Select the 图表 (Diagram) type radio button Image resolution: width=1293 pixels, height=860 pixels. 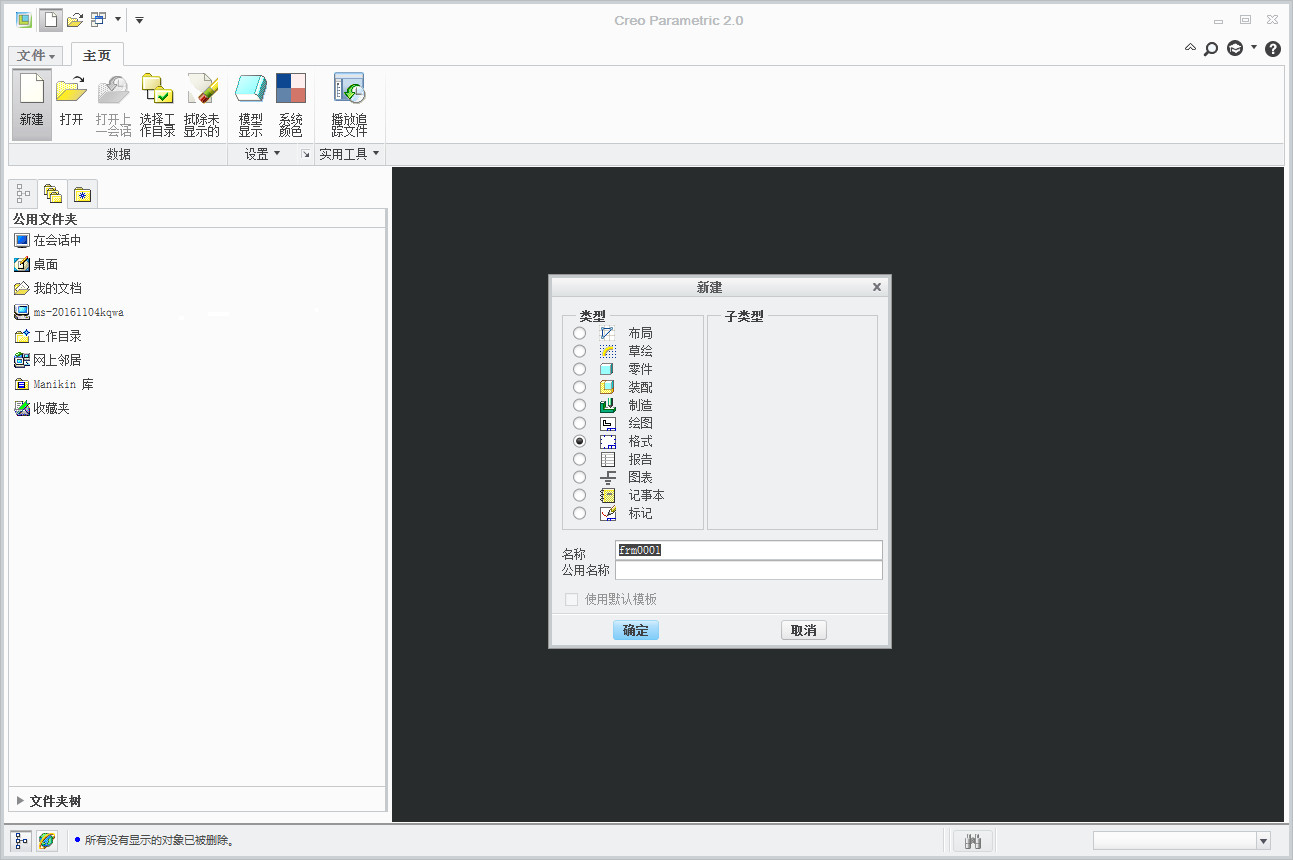click(x=580, y=477)
